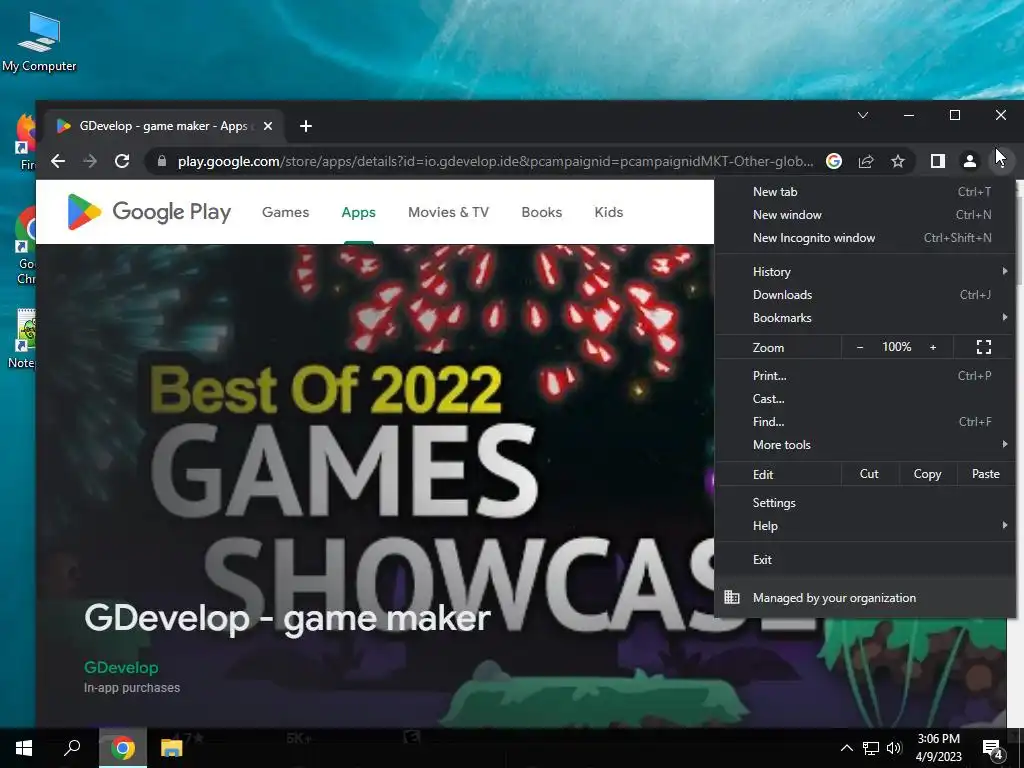
Task: Click the 100% zoom value
Action: (897, 347)
